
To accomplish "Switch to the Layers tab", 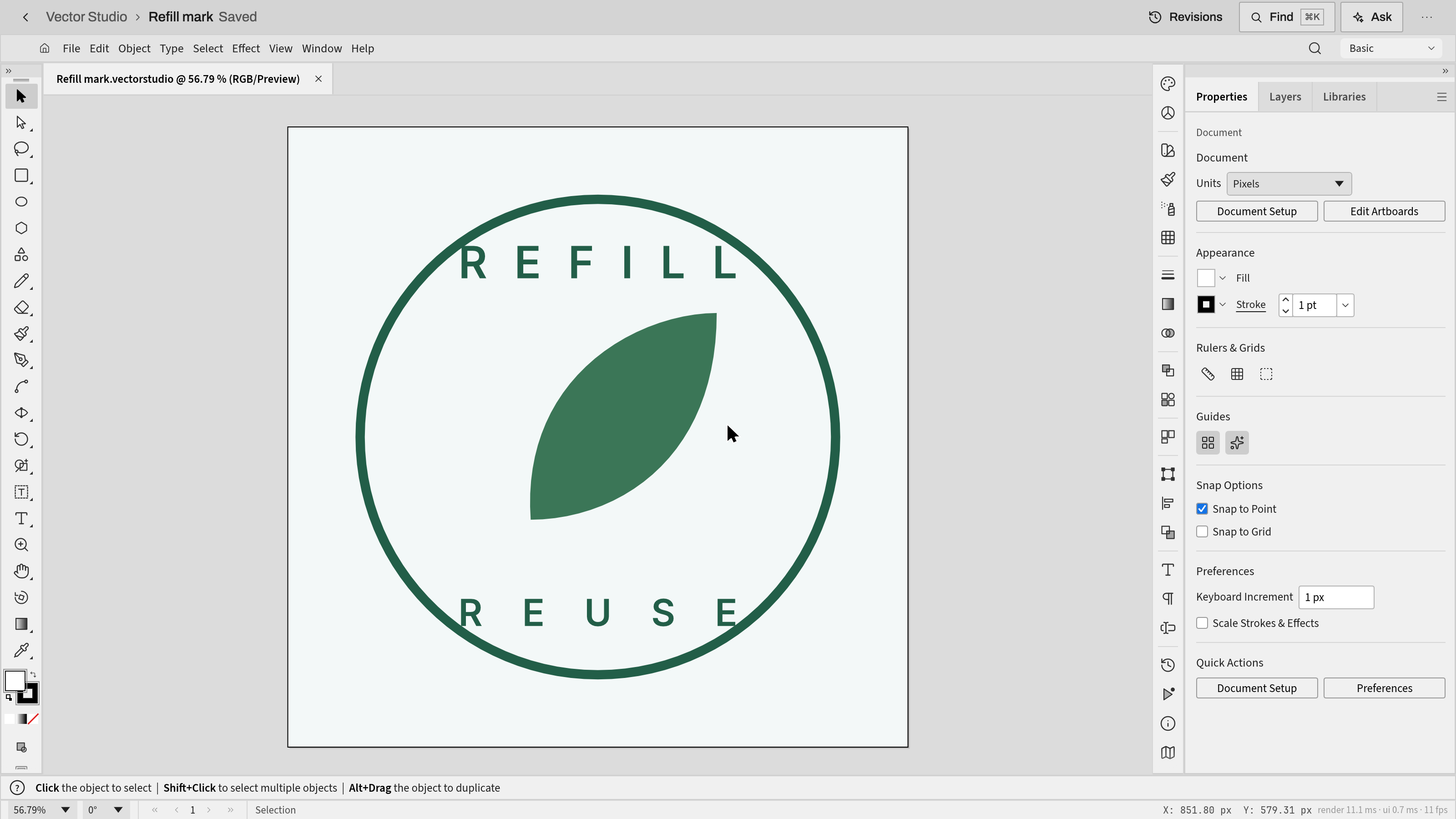I will [x=1285, y=96].
